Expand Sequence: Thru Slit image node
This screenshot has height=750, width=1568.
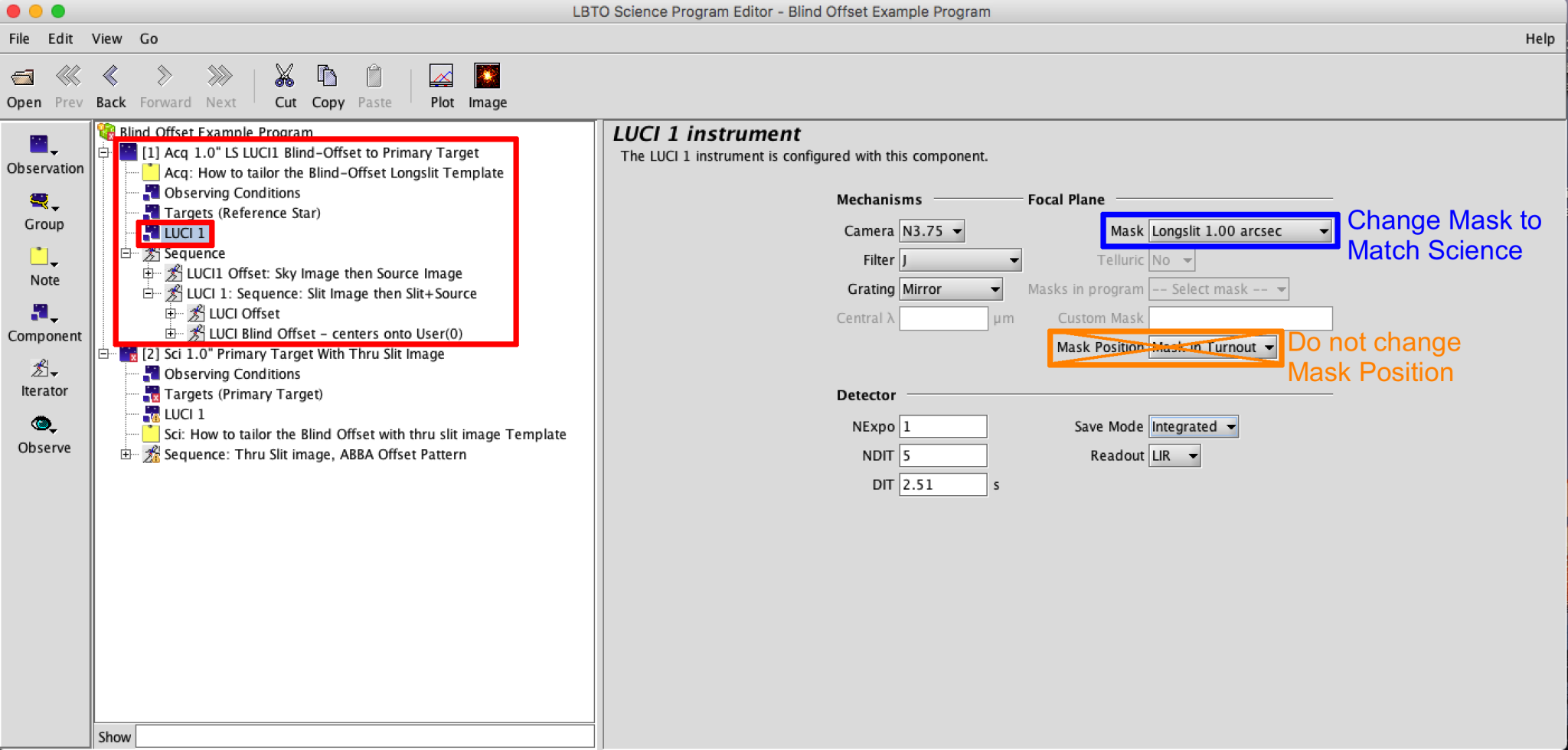coord(126,455)
